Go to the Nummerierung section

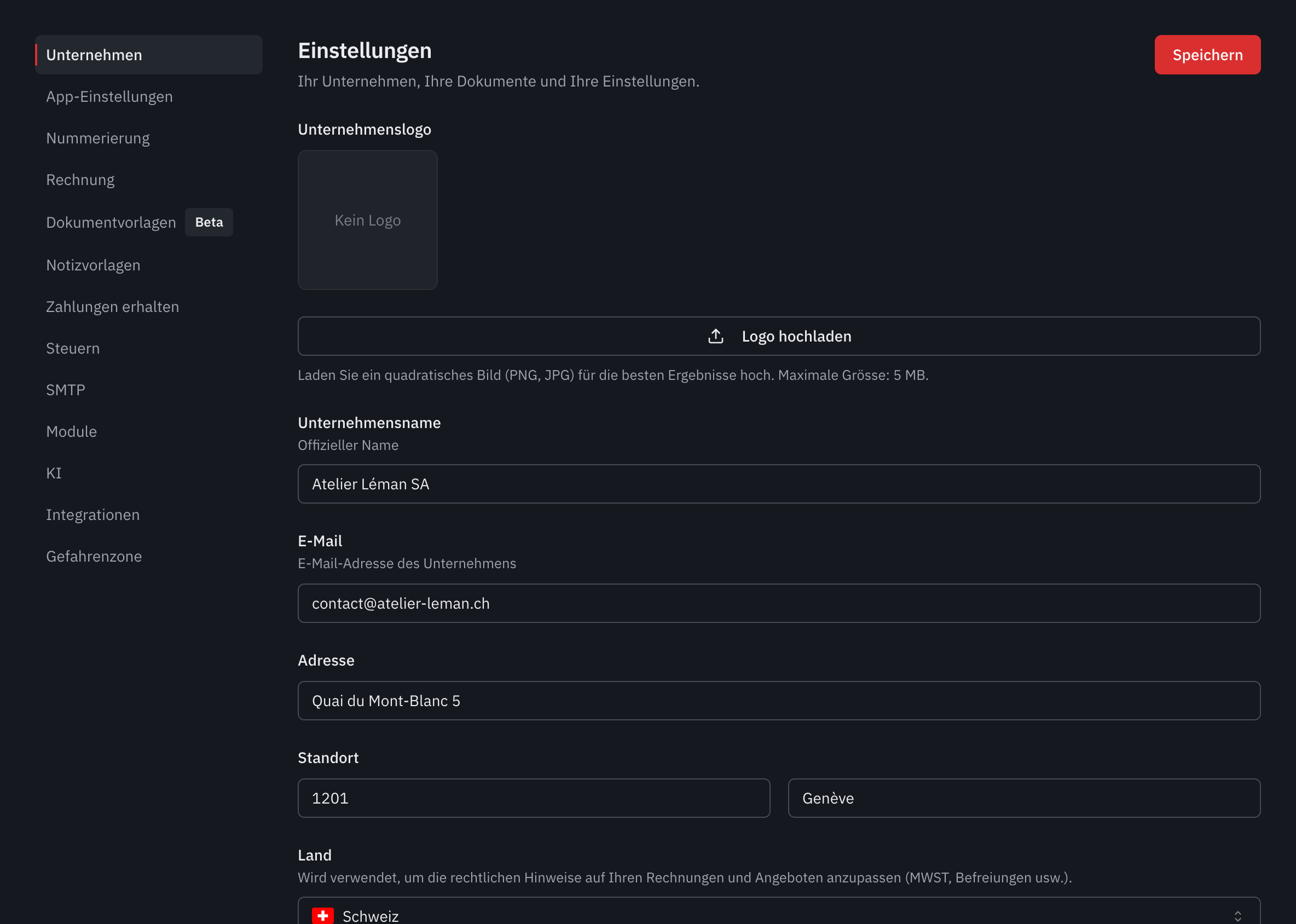click(x=98, y=138)
